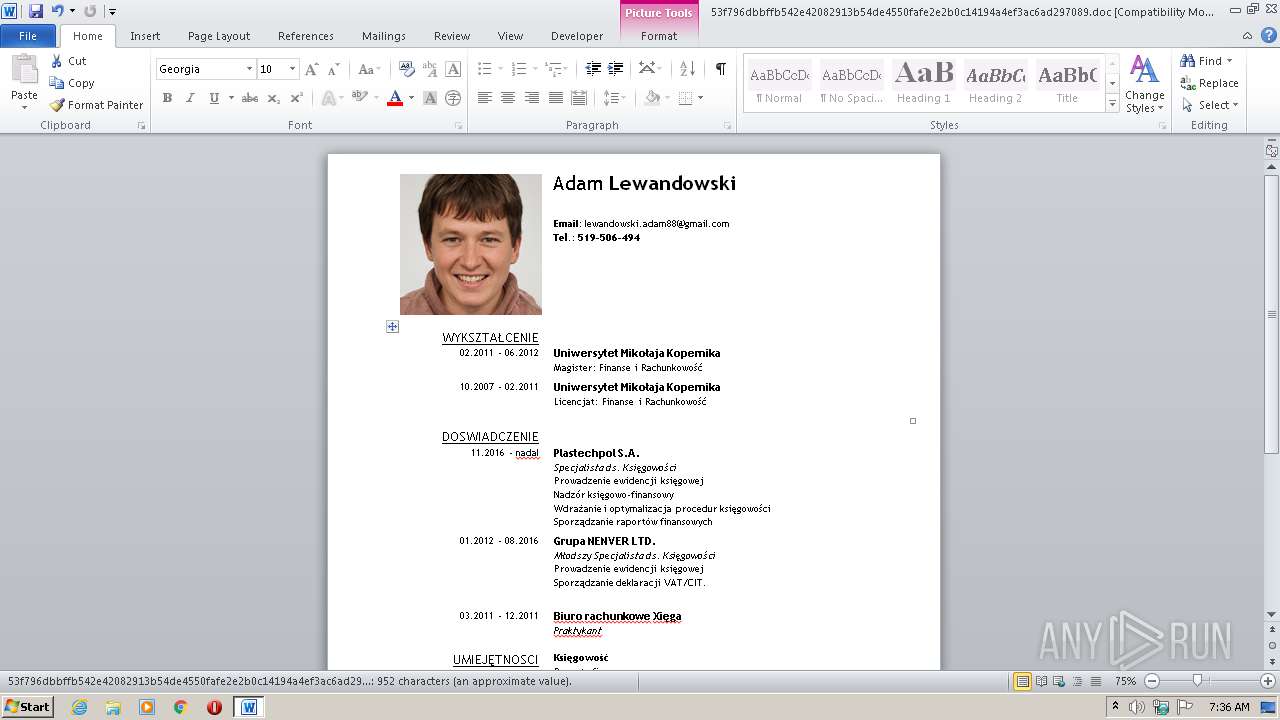1280x720 pixels.
Task: Switch to the Mailings tab
Action: tap(384, 36)
